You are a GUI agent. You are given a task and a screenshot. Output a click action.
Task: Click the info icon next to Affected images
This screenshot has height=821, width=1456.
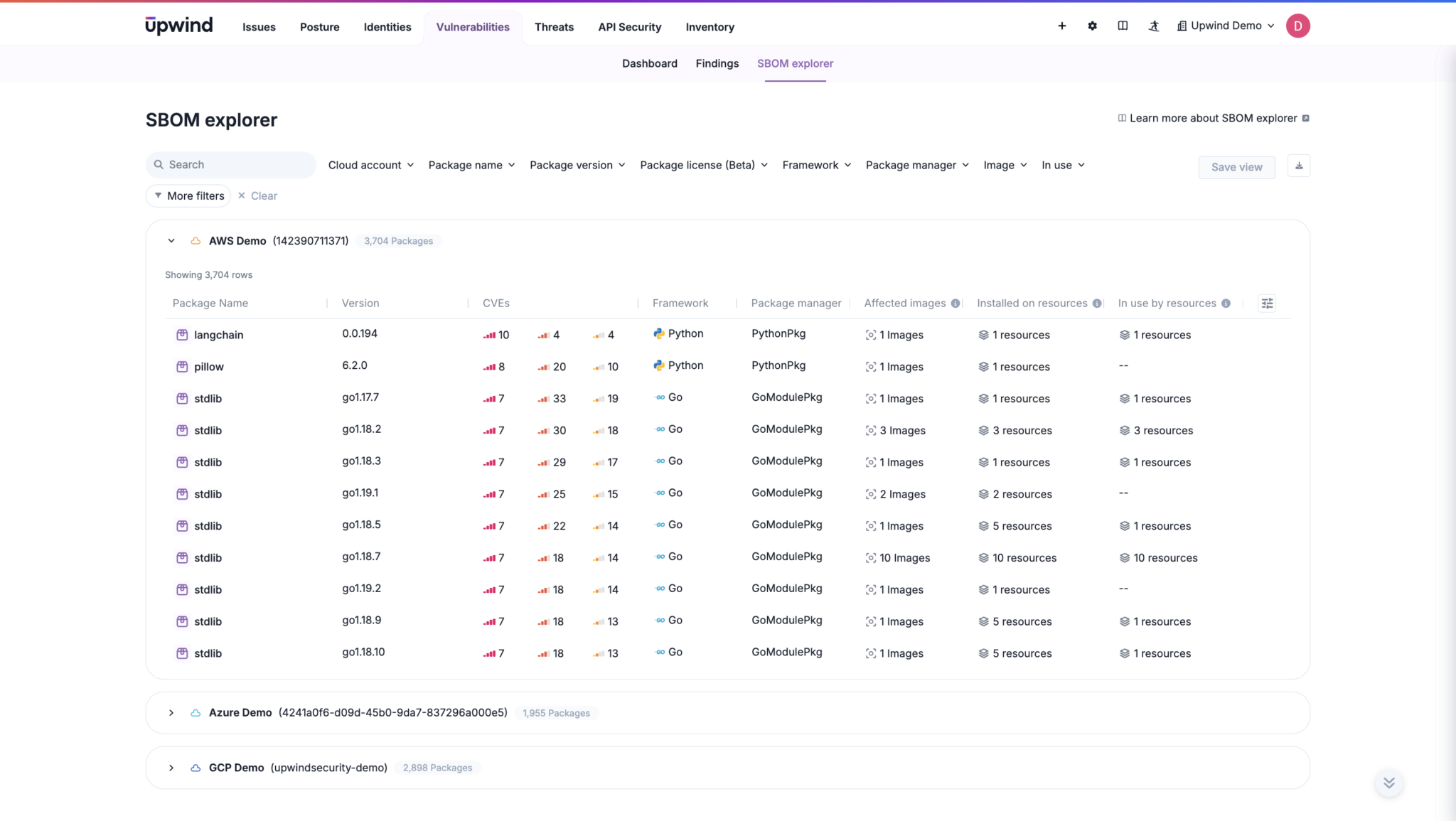click(956, 303)
